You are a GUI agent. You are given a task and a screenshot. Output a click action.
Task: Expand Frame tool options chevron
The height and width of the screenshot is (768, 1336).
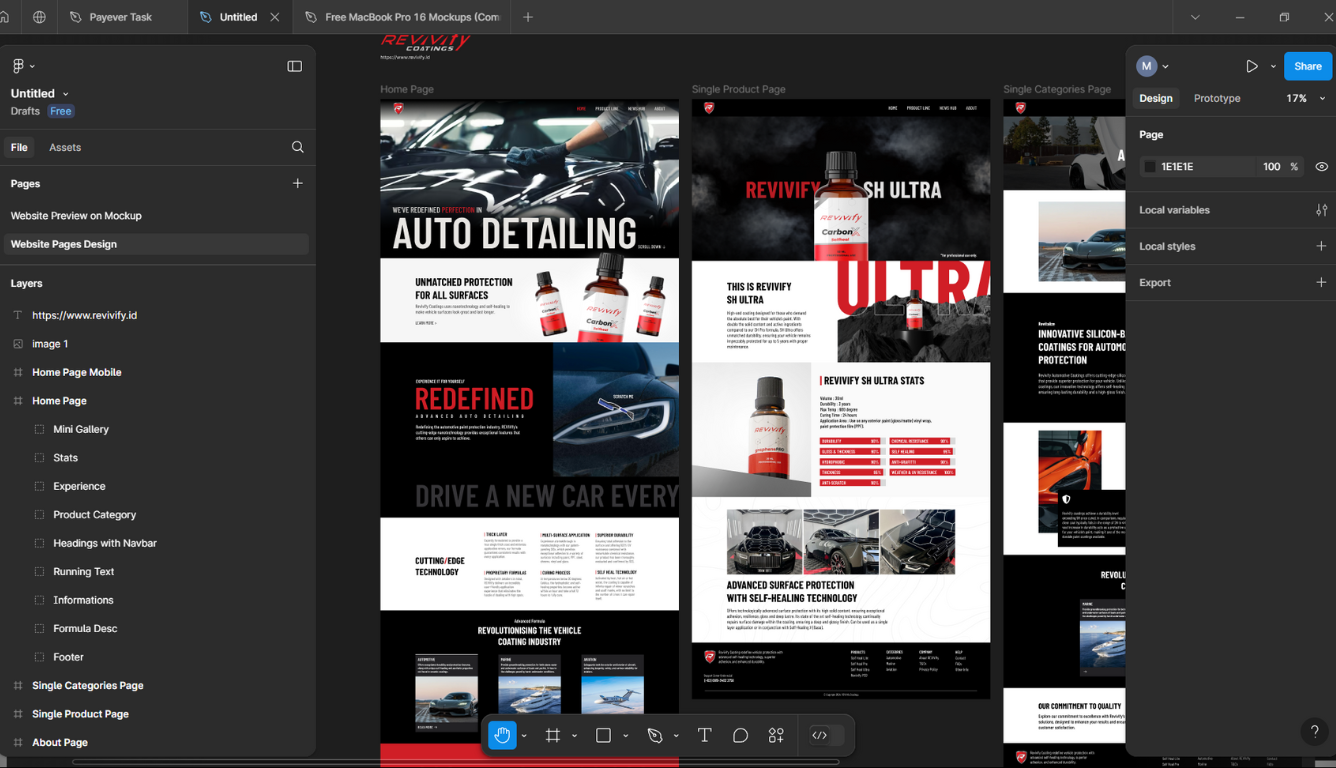pos(574,736)
